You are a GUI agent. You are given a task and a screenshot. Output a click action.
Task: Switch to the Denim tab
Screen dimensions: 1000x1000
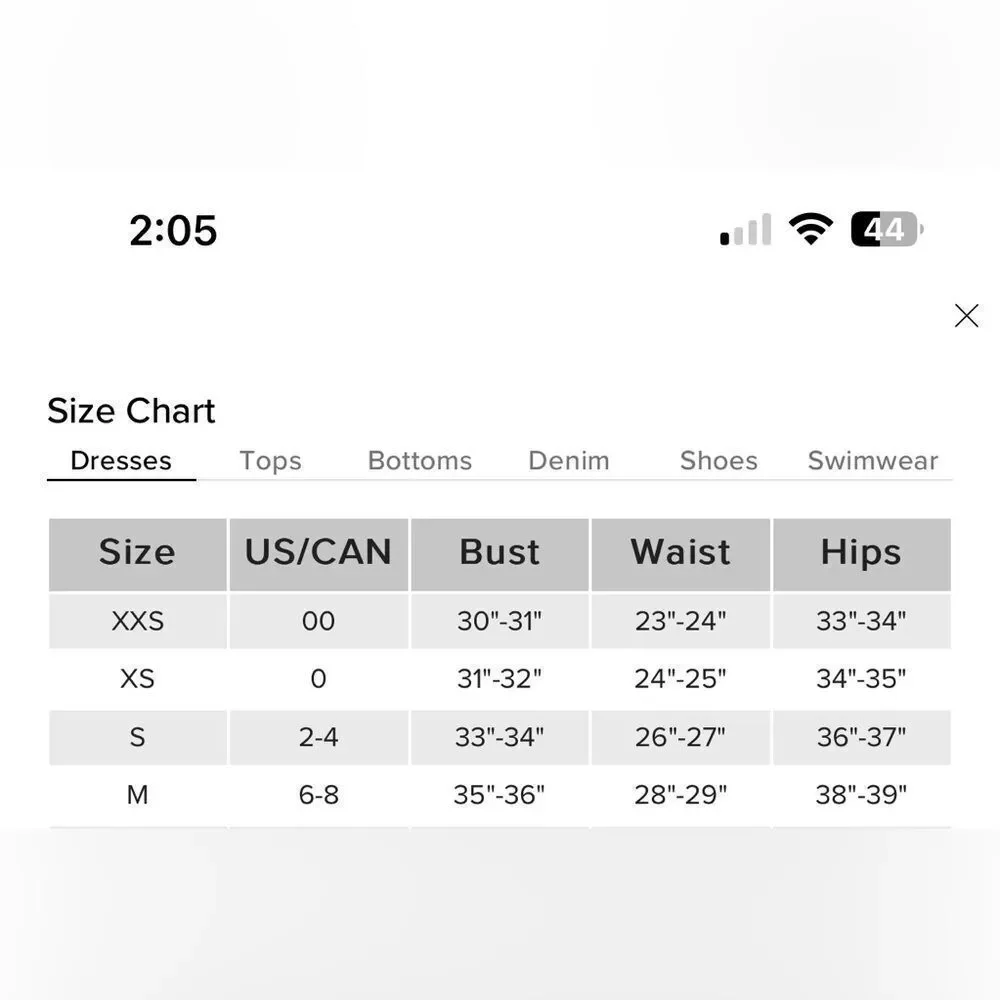pyautogui.click(x=568, y=461)
